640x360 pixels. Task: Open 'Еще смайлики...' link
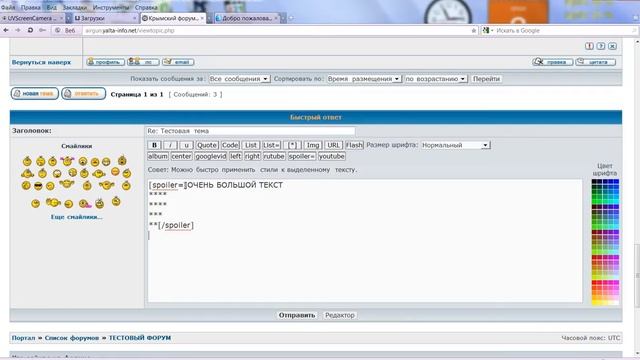point(76,217)
